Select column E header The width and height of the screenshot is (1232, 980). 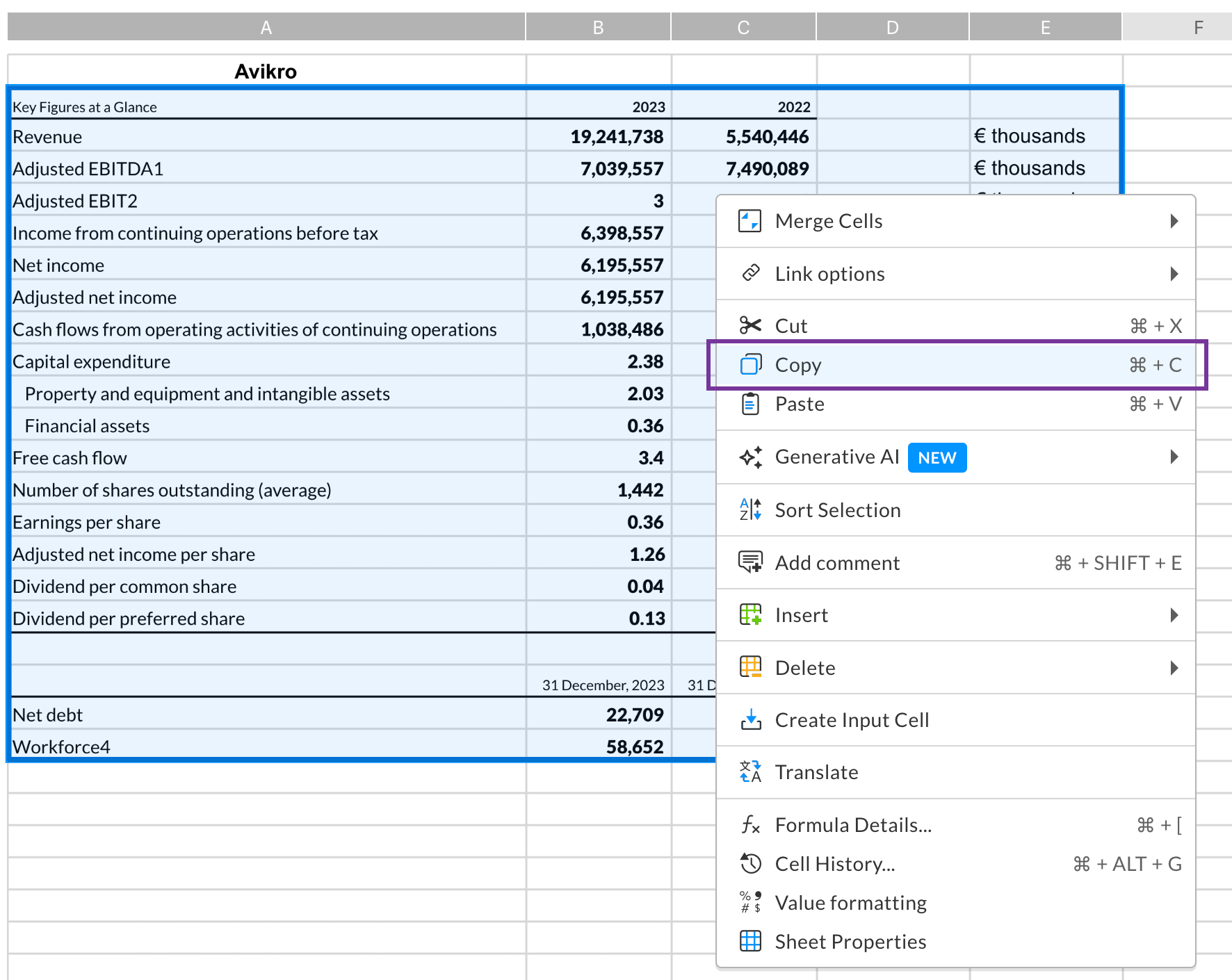(x=1045, y=27)
